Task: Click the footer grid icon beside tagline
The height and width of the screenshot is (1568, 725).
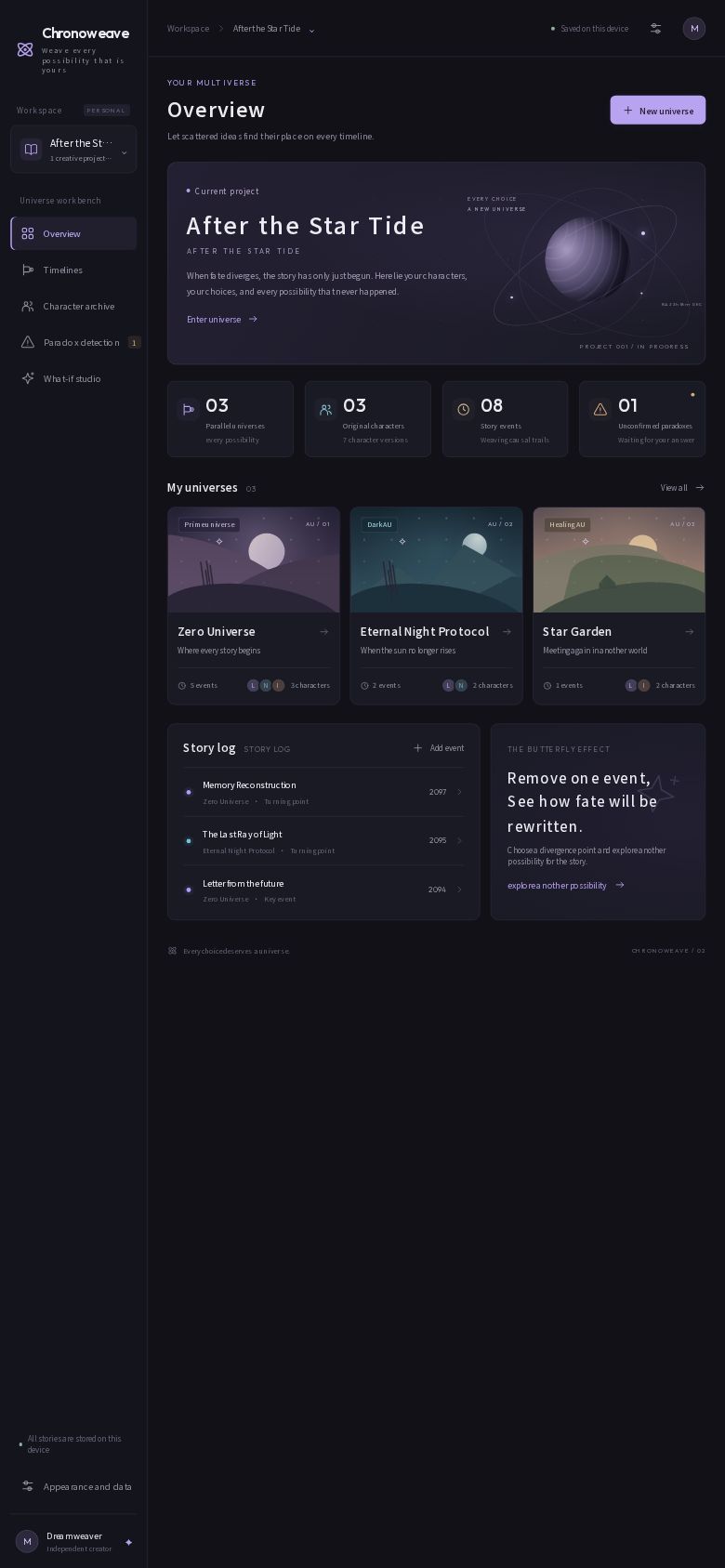Action: [x=172, y=951]
